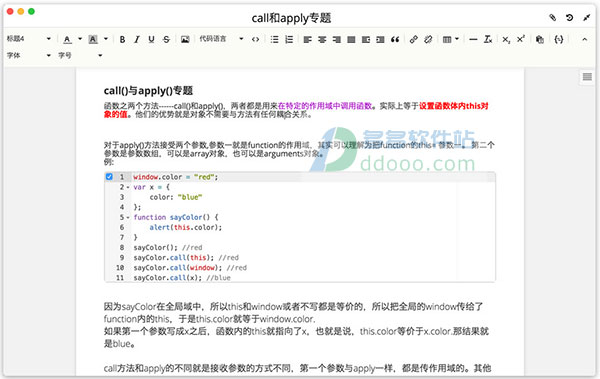Open the font color dropdown arrow
Screen dimensions: 600x379
pos(80,39)
